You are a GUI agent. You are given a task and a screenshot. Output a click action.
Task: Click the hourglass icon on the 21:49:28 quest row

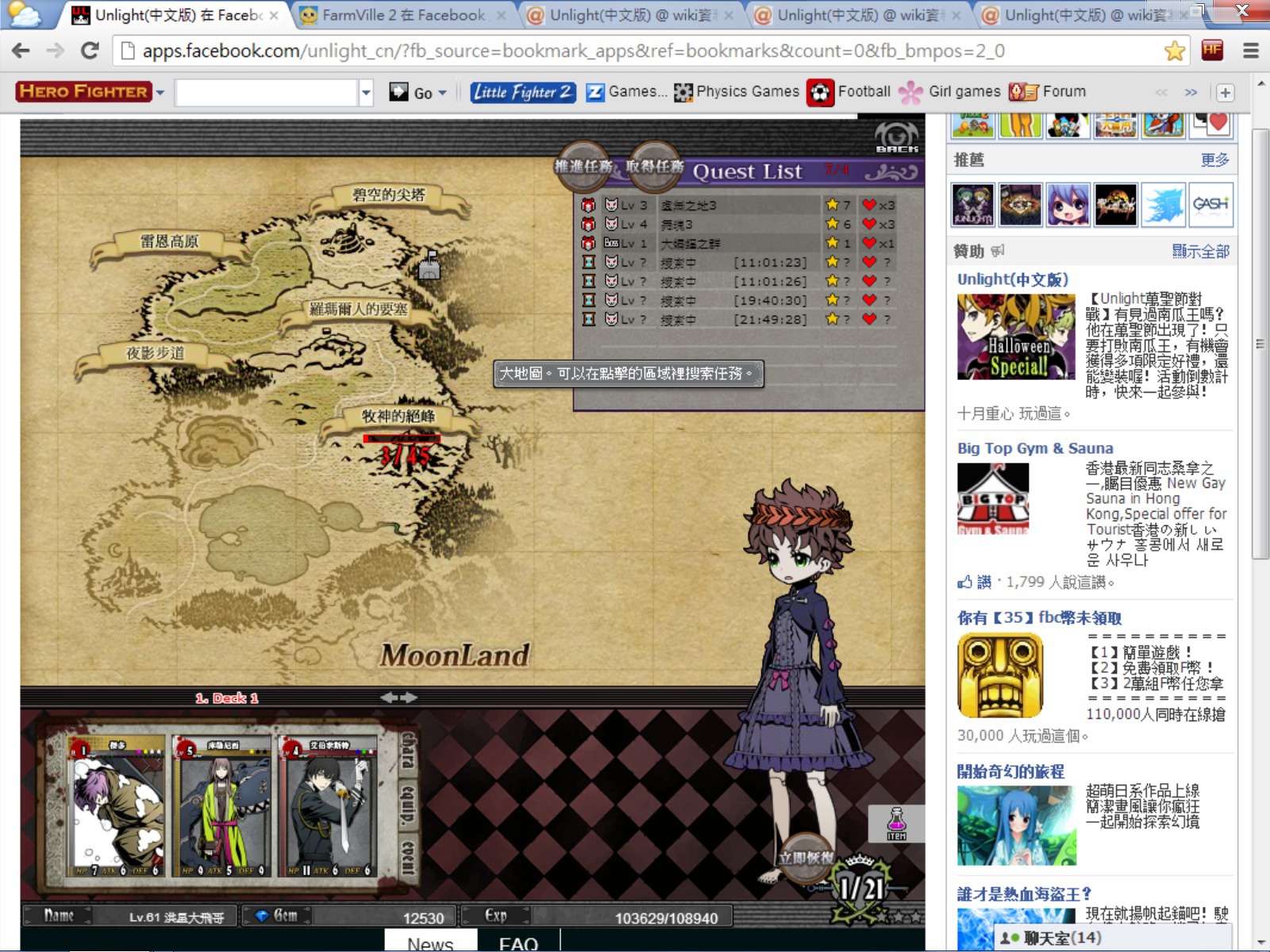[588, 319]
